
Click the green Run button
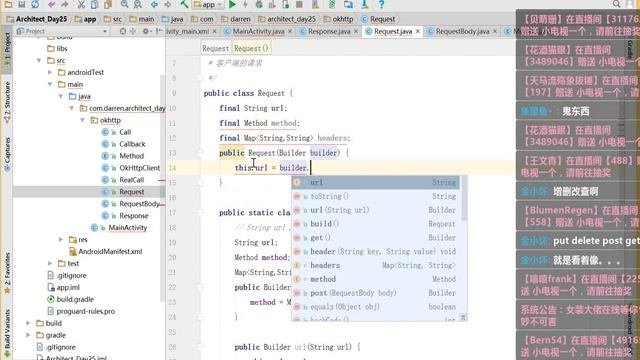click(232, 4)
